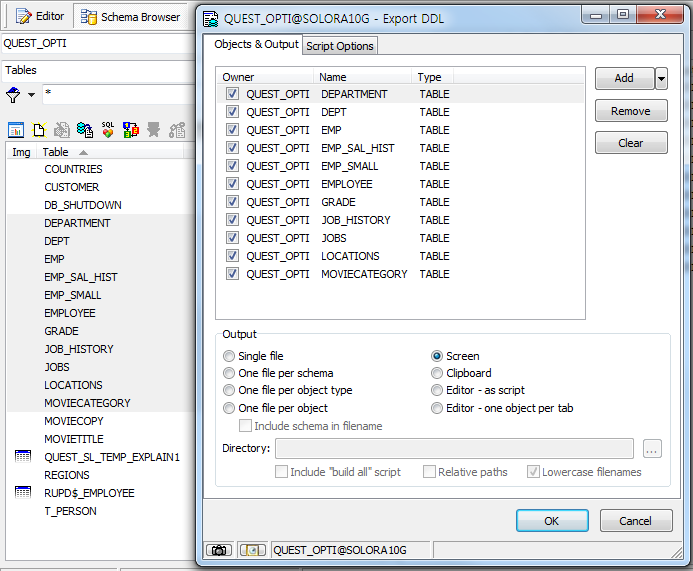Open the Schema Browser tab

pyautogui.click(x=132, y=17)
